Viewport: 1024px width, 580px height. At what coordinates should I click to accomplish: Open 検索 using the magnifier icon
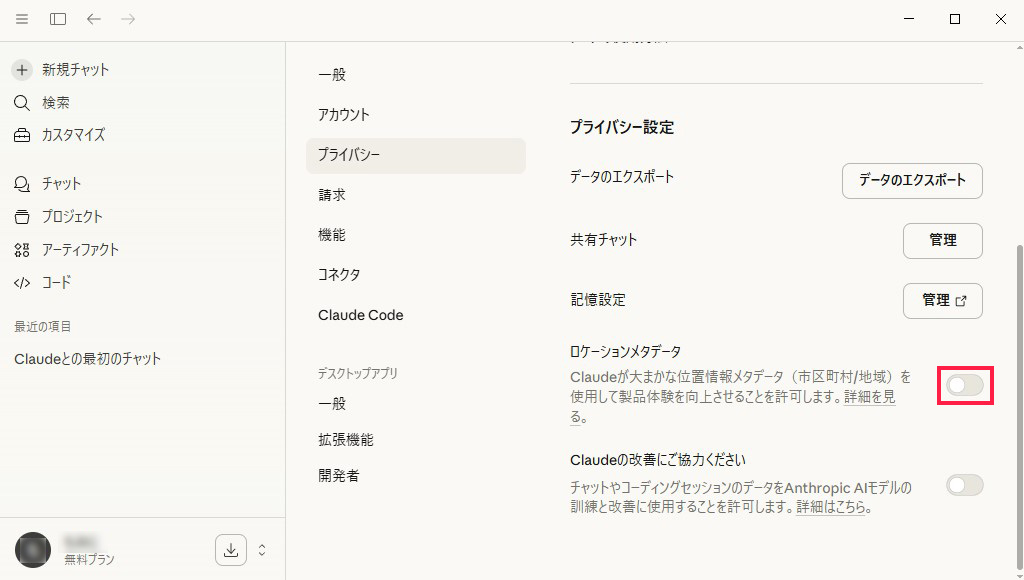[21, 102]
